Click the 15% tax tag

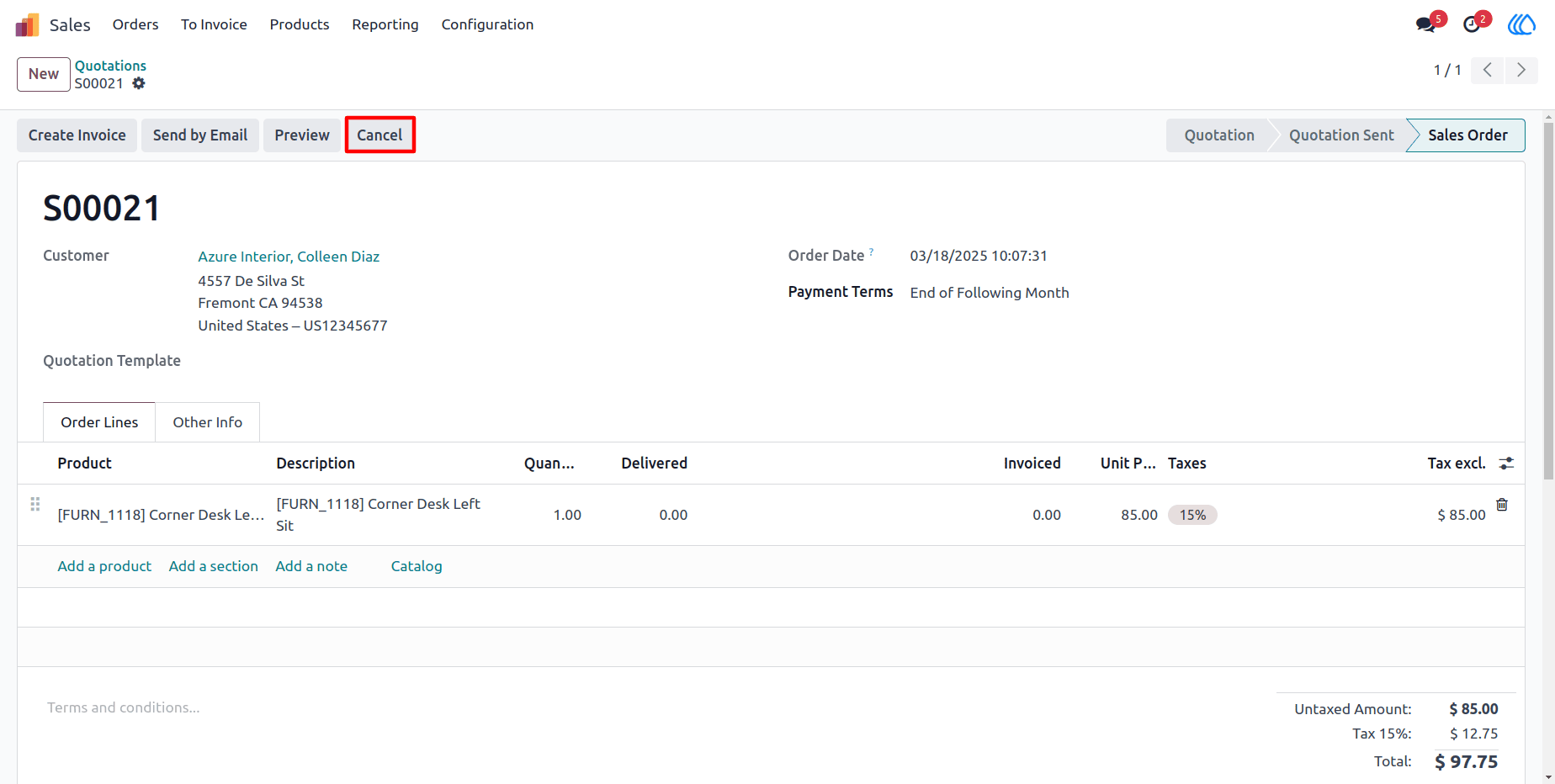[1192, 515]
